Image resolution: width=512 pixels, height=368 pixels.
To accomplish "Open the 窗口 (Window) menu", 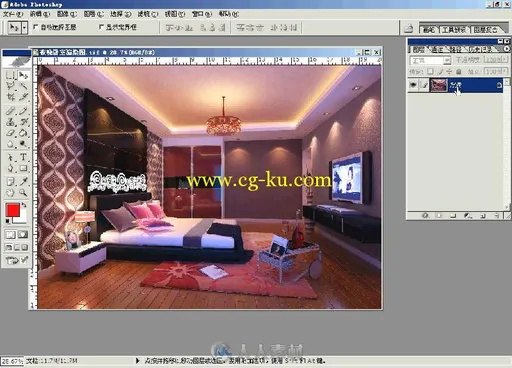I will (202, 14).
